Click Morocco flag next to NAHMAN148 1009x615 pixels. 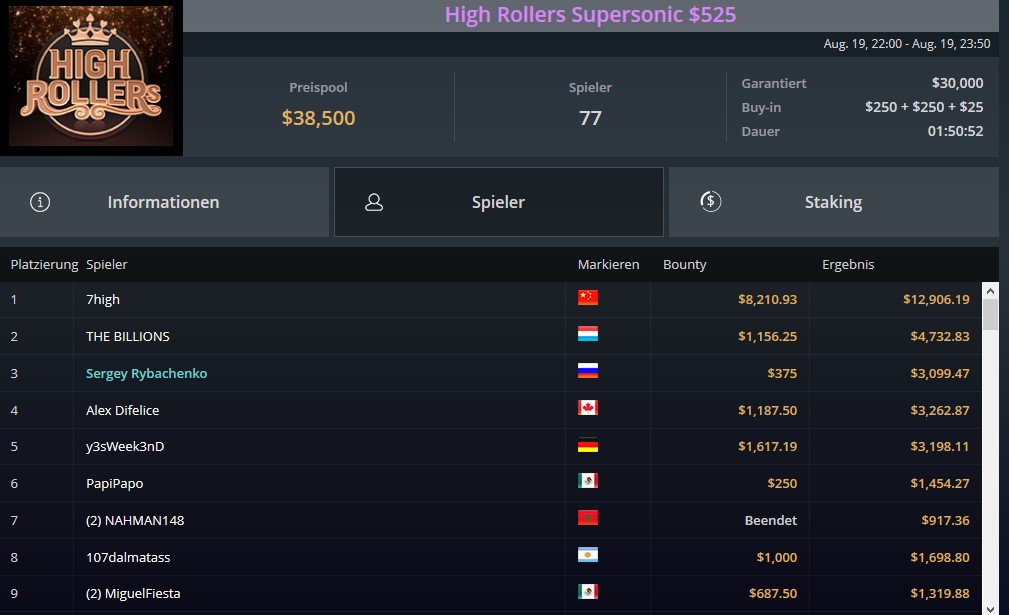588,518
